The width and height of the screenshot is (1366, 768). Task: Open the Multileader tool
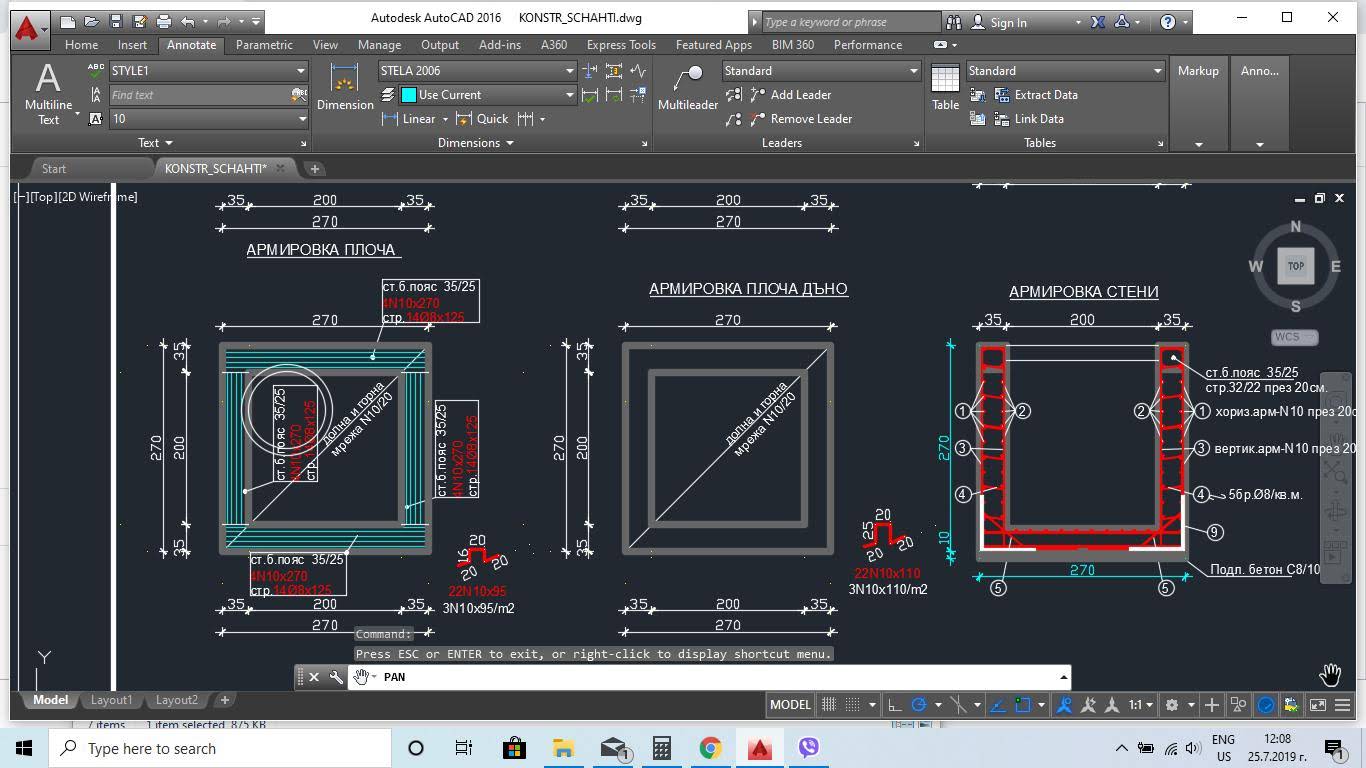click(688, 87)
